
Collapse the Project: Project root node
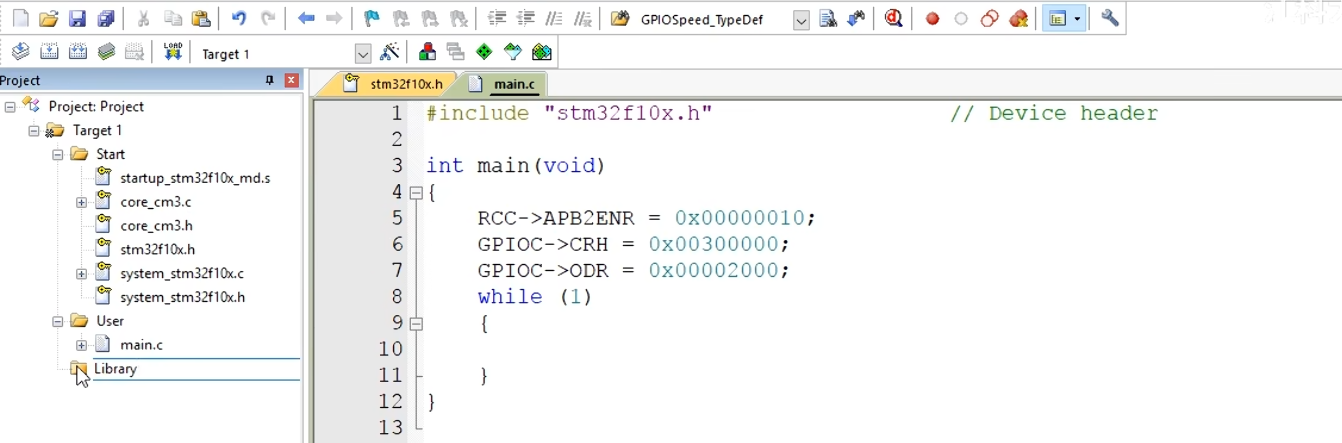9,106
